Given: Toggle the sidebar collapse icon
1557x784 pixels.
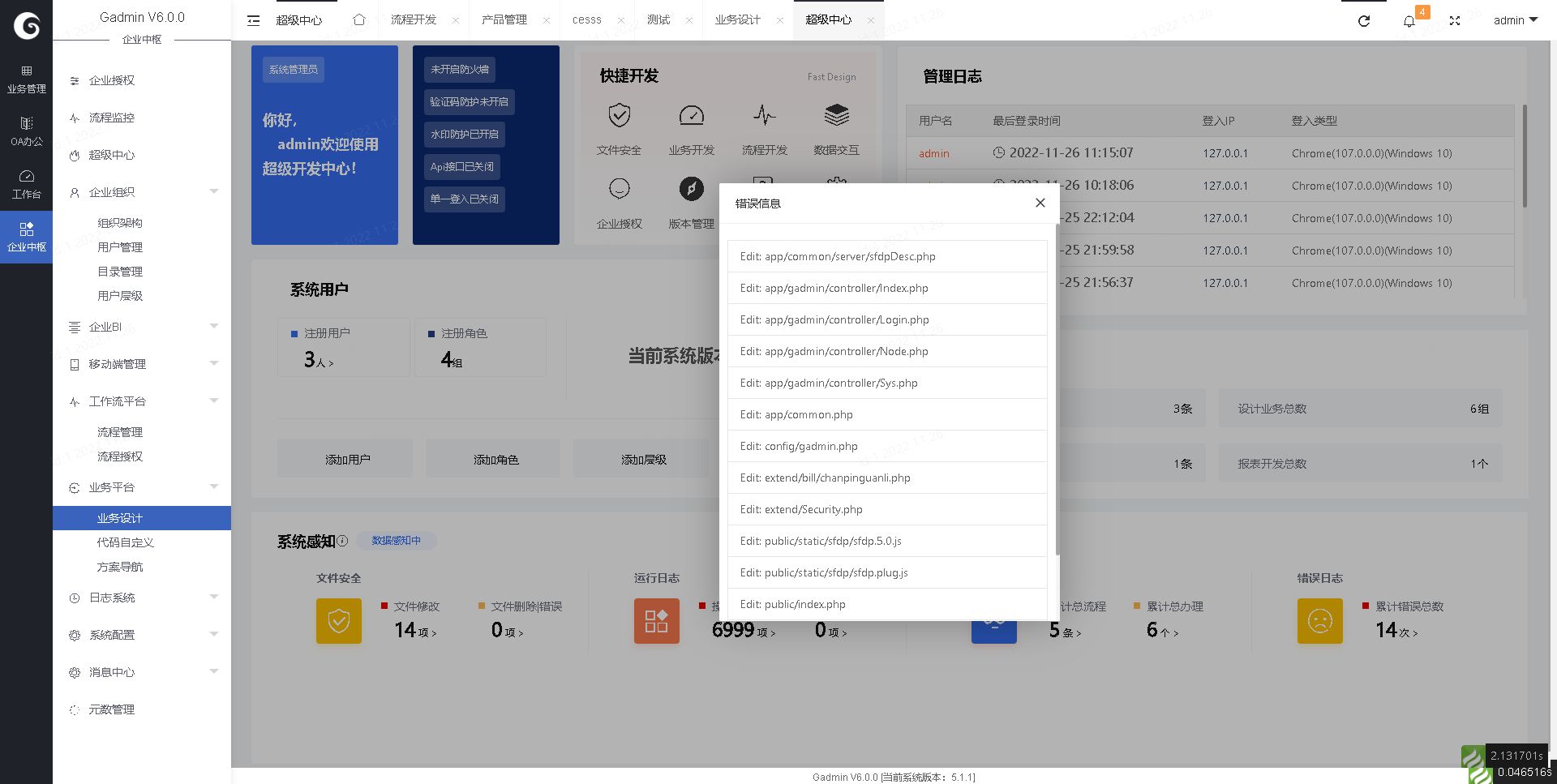Looking at the screenshot, I should point(253,20).
